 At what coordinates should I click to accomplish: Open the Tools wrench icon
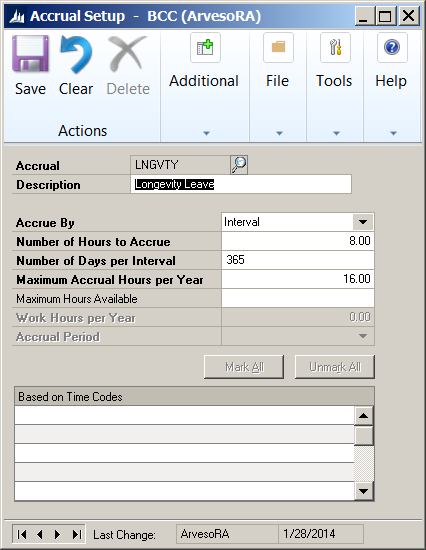(x=335, y=48)
